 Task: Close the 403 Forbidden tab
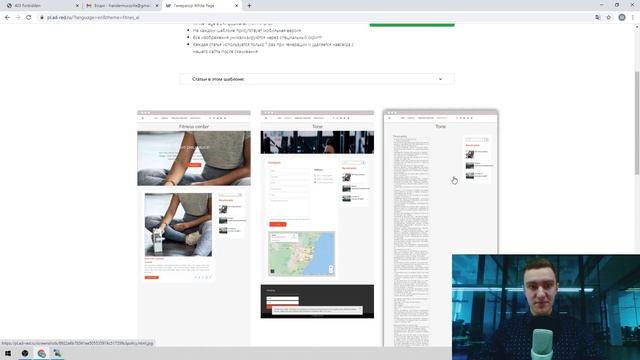77,6
